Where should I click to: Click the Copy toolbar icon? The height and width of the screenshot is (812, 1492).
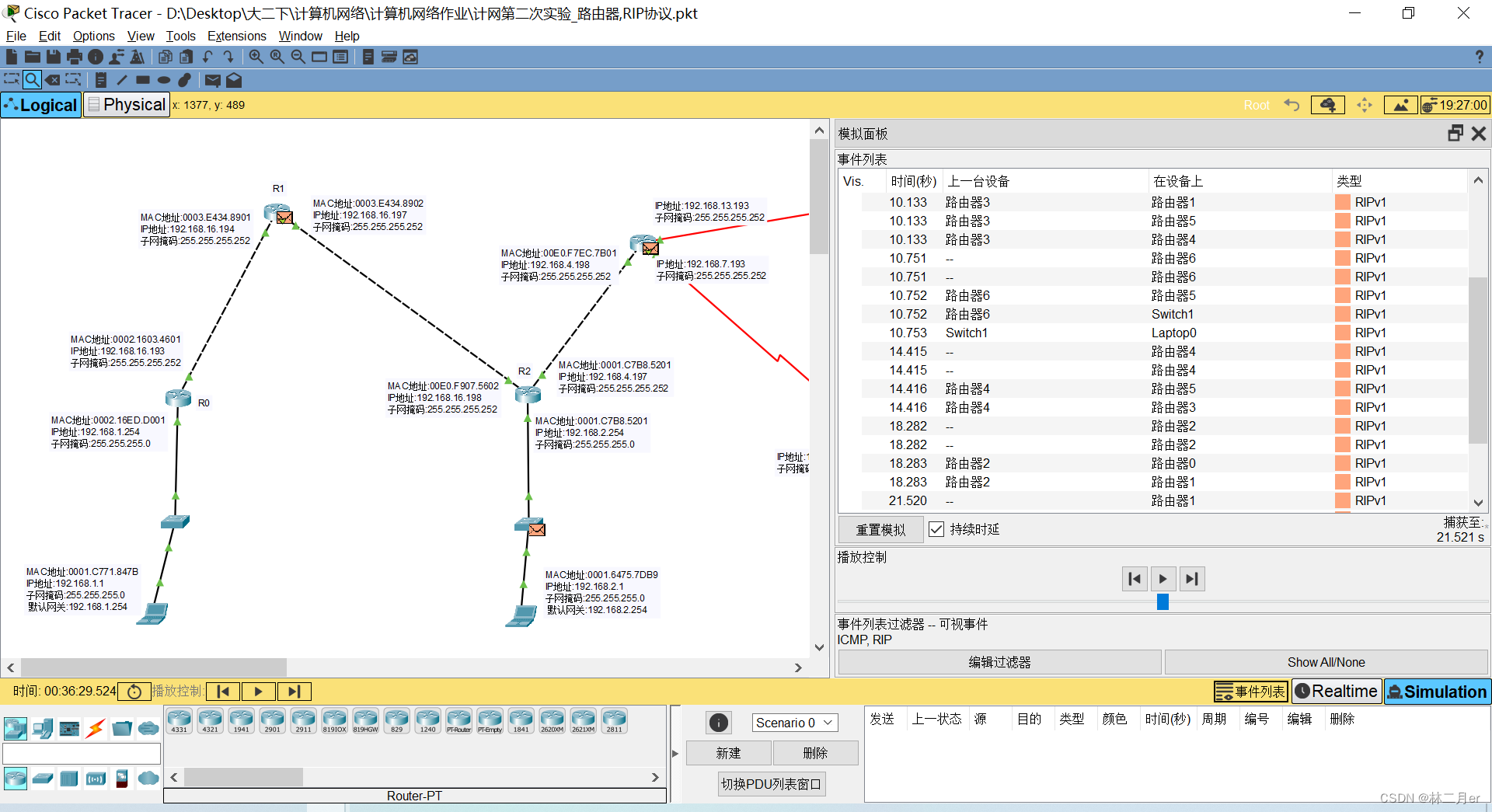166,57
